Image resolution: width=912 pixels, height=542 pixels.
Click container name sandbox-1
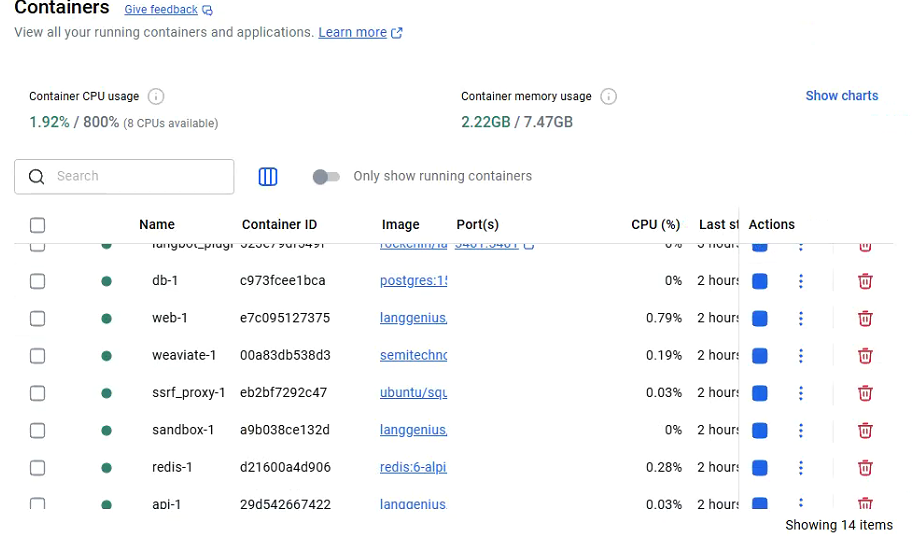coord(183,430)
